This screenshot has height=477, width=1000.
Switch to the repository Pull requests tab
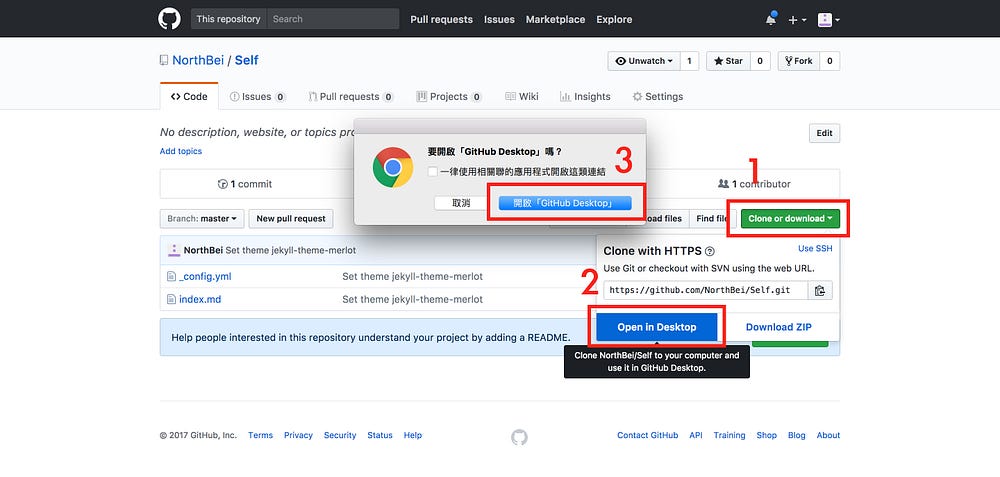pyautogui.click(x=351, y=96)
